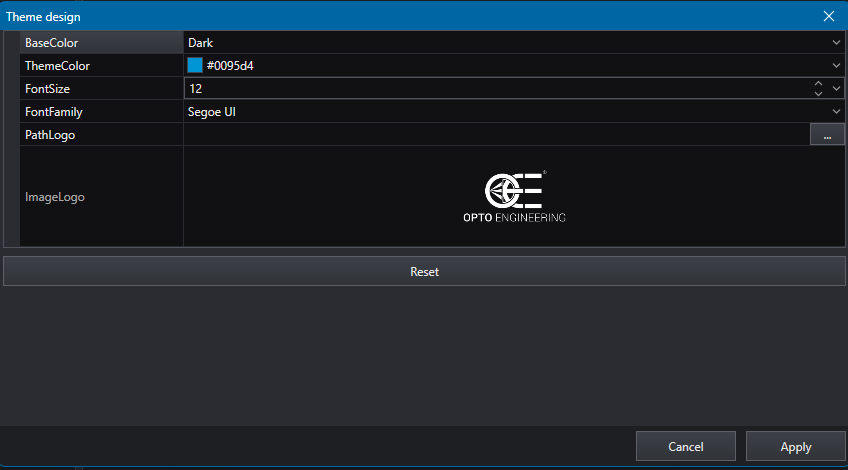Viewport: 848px width, 470px height.
Task: Browse for logo with the ellipsis button
Action: point(827,135)
